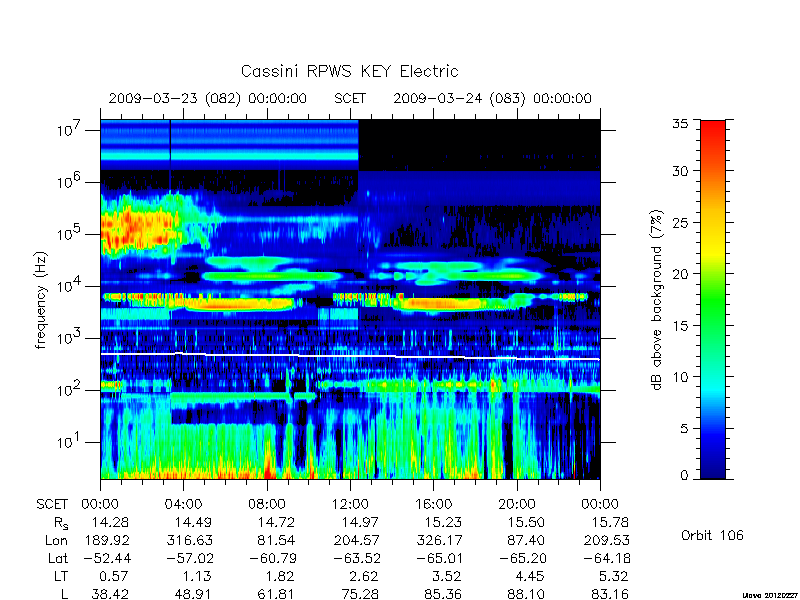800x600 pixels.
Task: Click the color scale tick label 35
Action: pos(683,124)
